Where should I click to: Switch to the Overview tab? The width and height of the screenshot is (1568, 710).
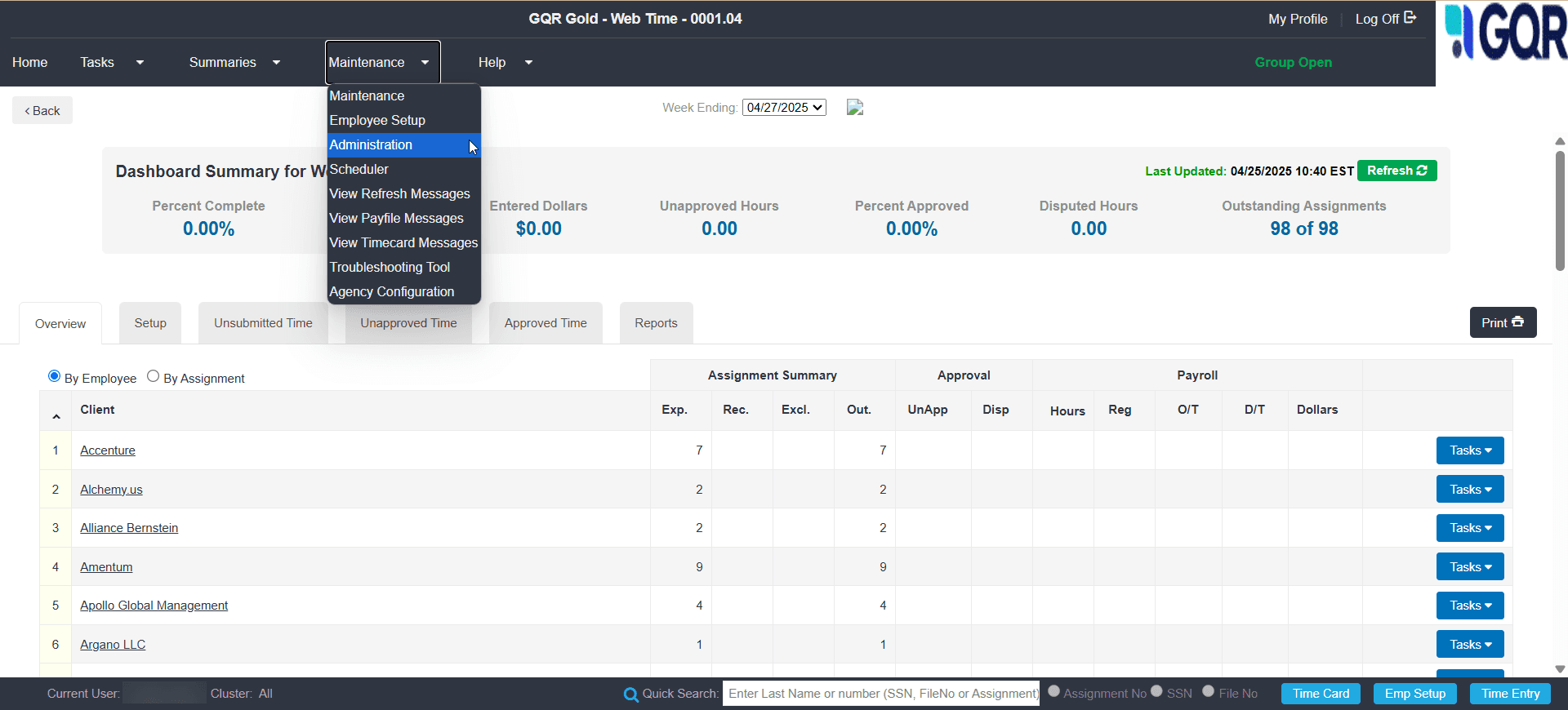60,324
